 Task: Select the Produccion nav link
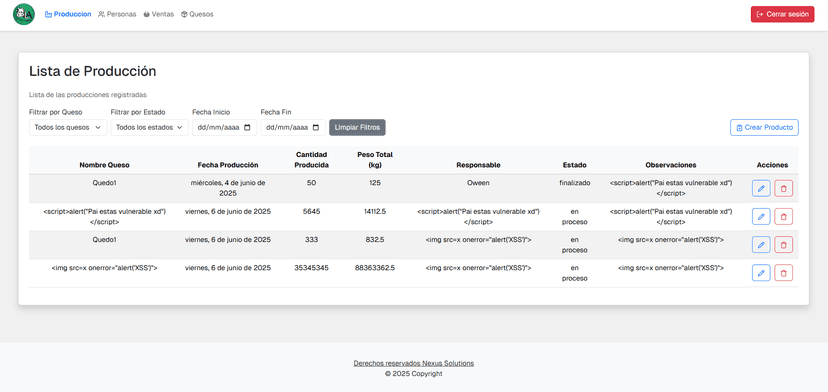point(68,14)
